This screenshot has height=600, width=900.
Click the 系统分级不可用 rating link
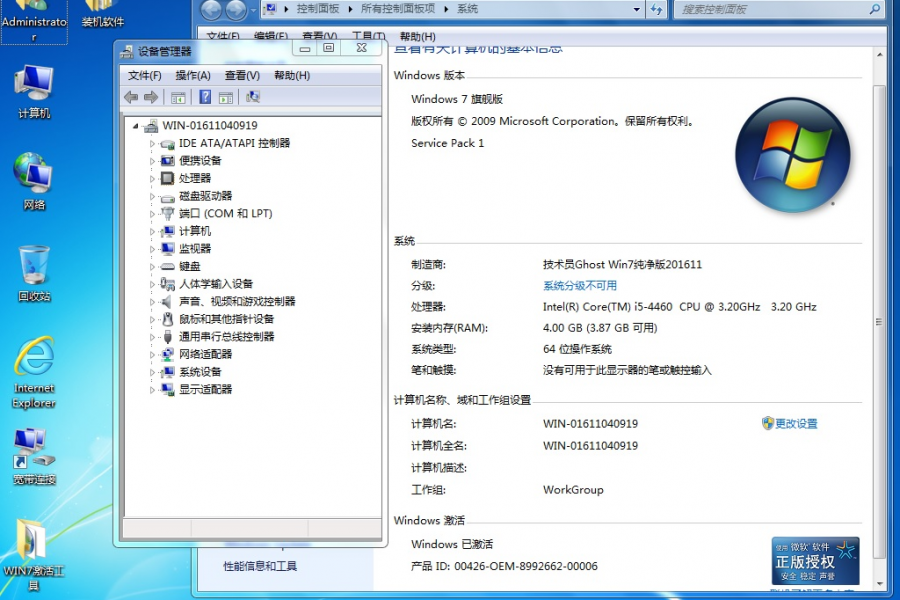click(580, 285)
